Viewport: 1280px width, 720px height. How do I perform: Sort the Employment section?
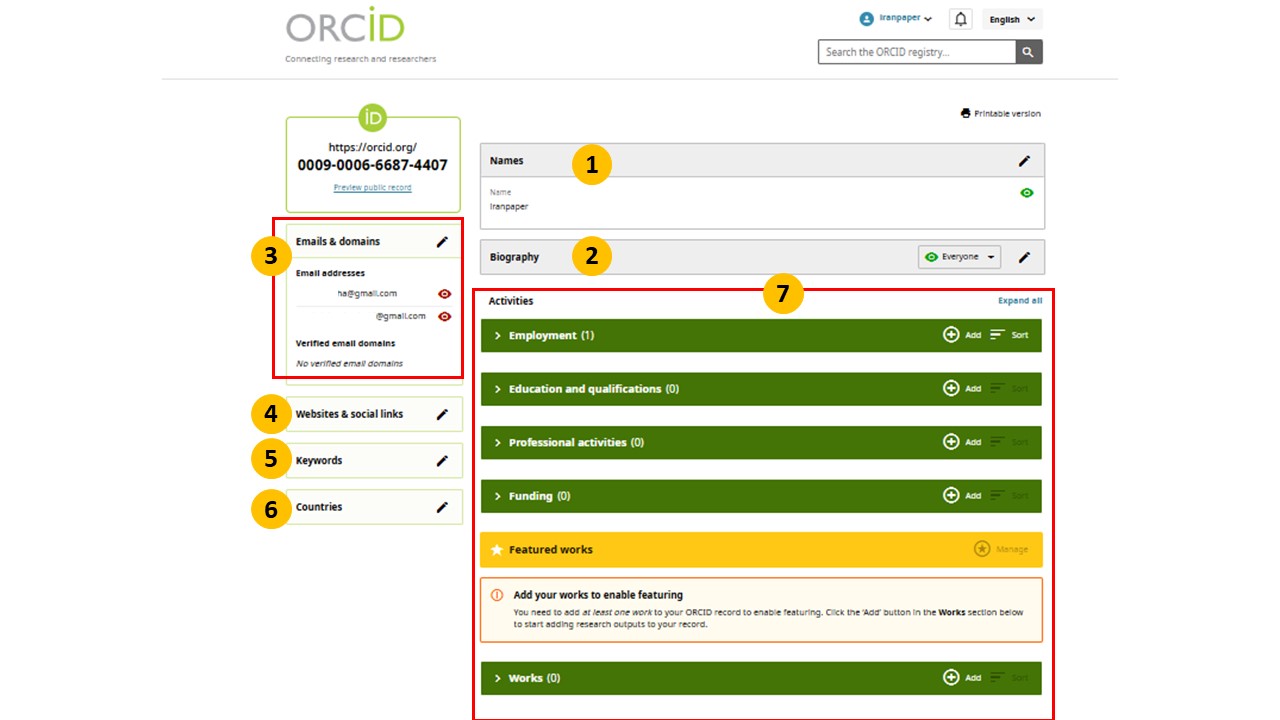[1009, 335]
